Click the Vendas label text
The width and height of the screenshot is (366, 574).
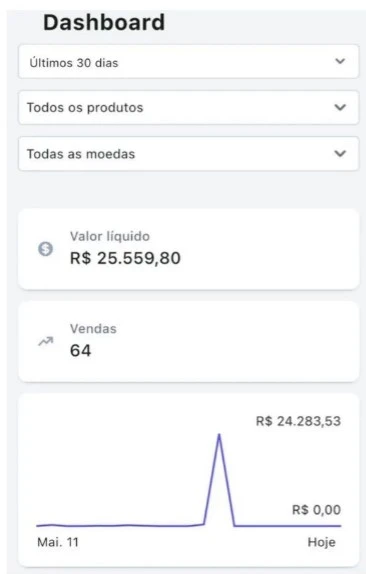(93, 329)
